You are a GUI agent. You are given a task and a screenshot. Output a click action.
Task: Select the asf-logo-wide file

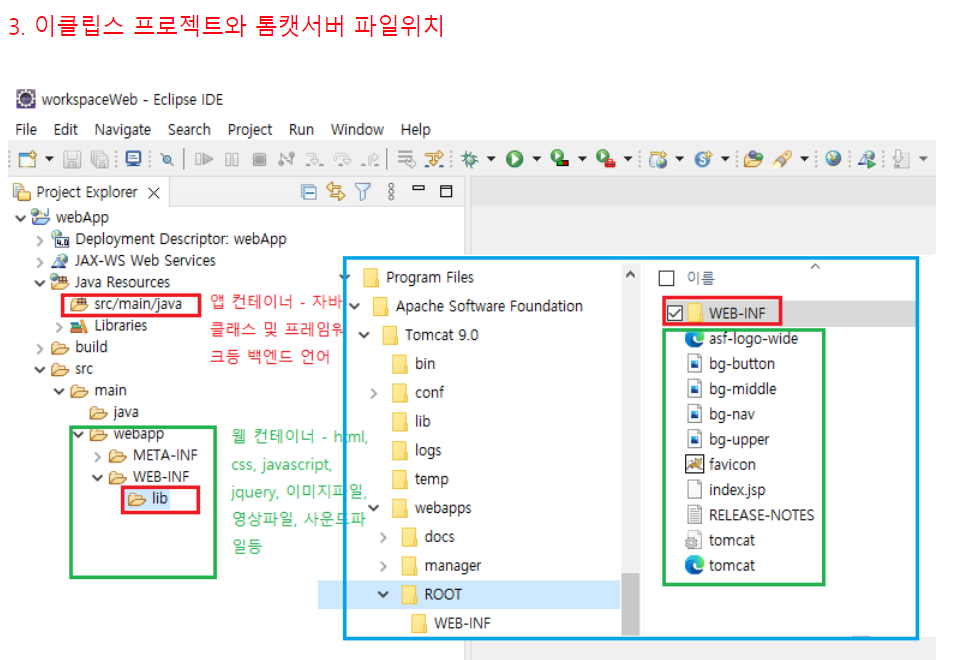pyautogui.click(x=753, y=339)
